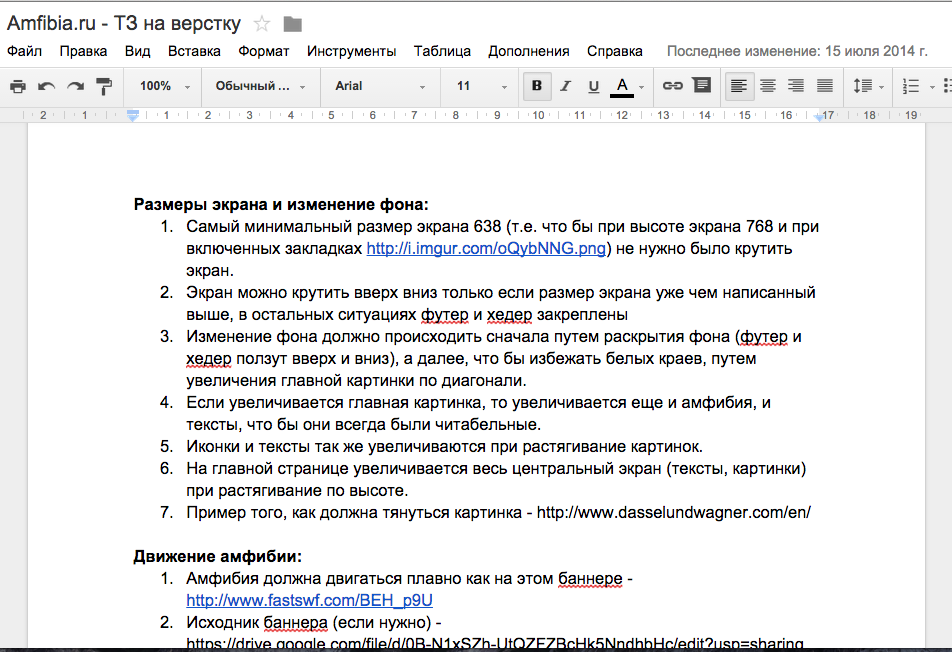Toggle Italic formatting
This screenshot has height=652, width=952.
coord(565,86)
